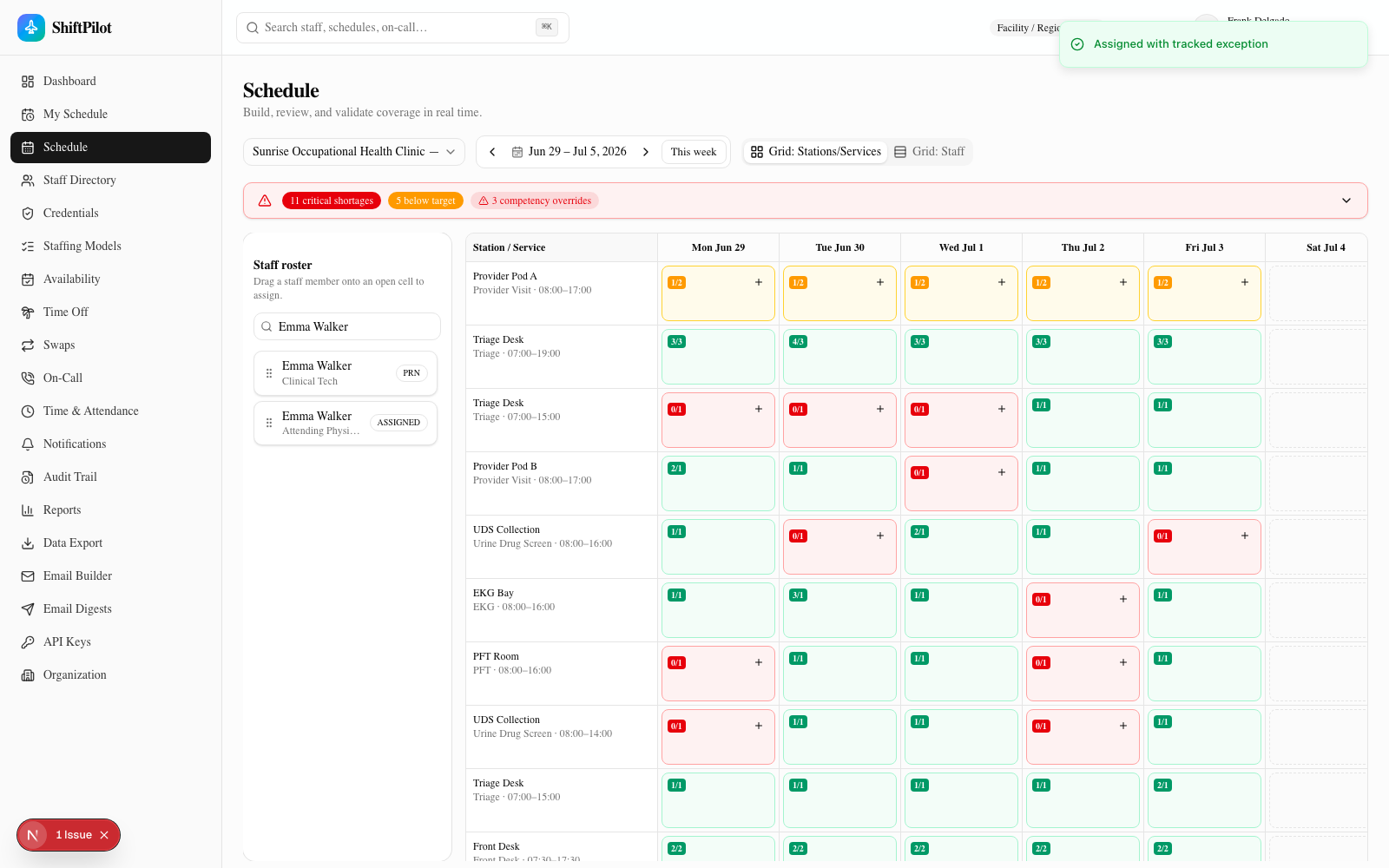Click the 3 competency overrides badge
1389x868 pixels.
[535, 201]
